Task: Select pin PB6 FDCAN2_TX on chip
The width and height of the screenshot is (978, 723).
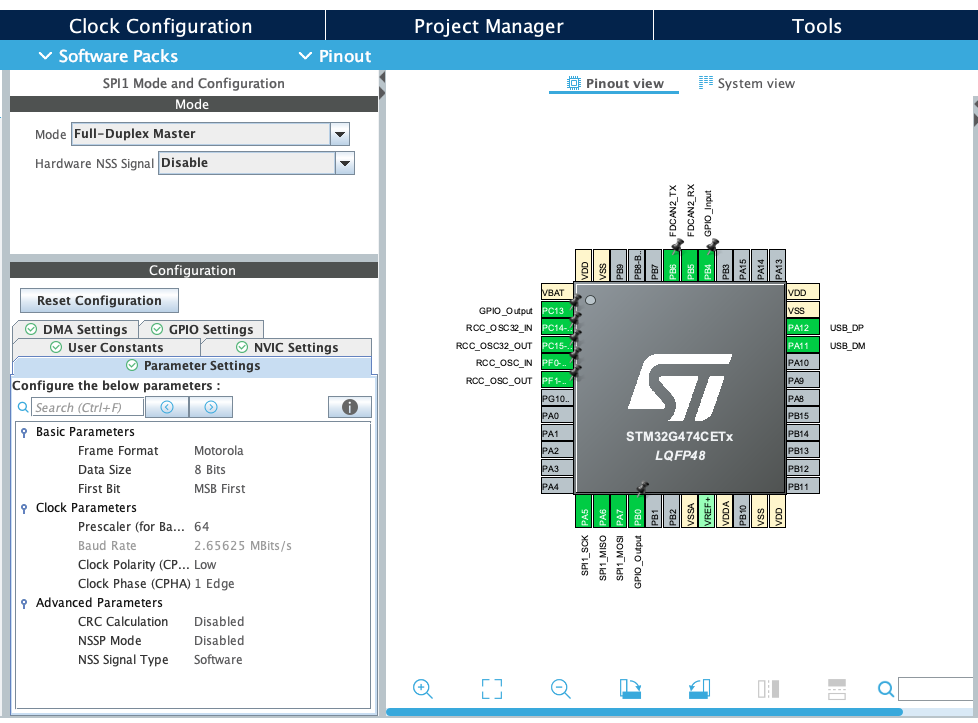Action: pos(672,266)
